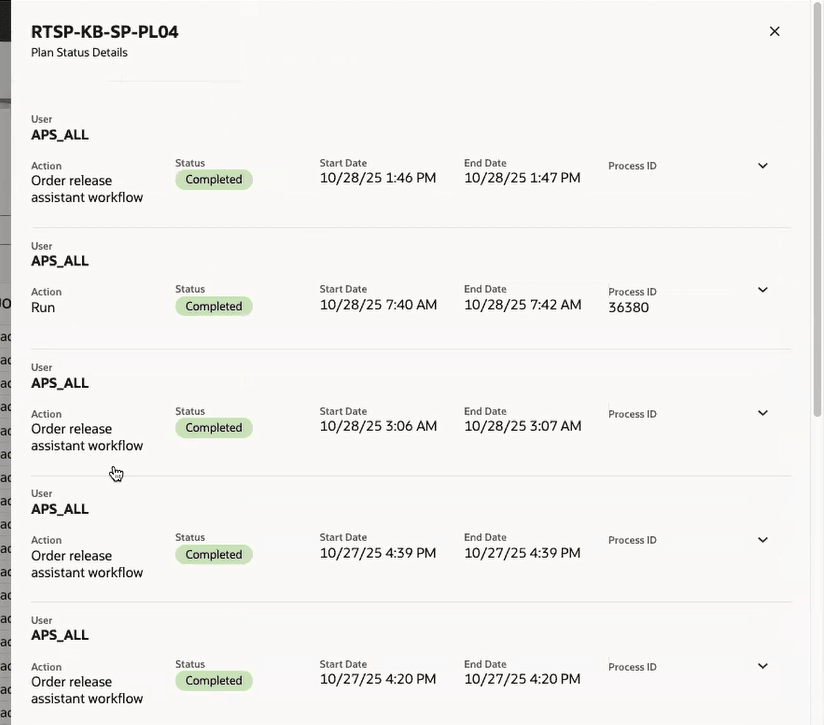Click the Completed badge for the Run action
Screen dimensions: 824x725
coord(214,306)
